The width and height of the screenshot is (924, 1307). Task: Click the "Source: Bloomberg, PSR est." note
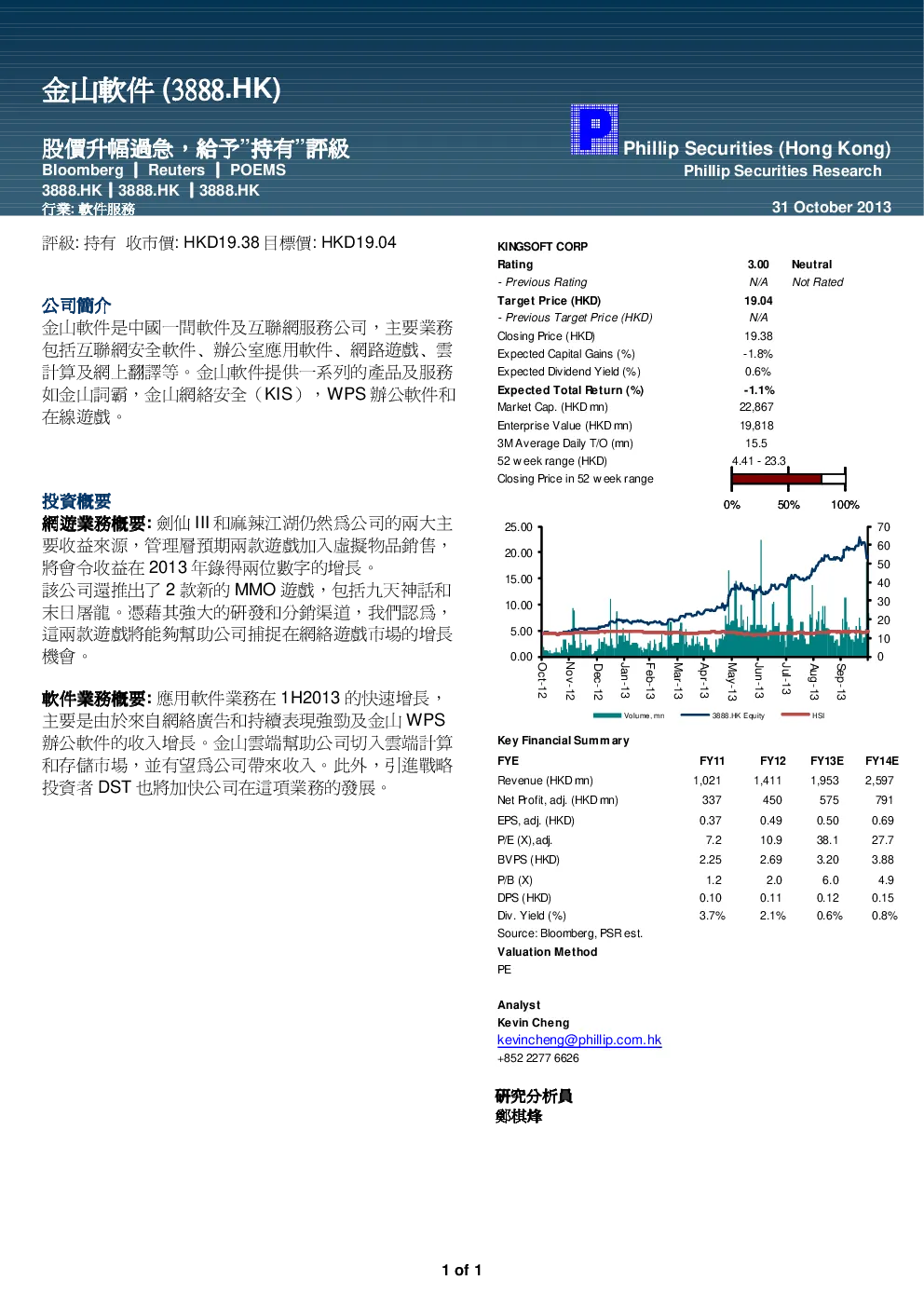(570, 933)
